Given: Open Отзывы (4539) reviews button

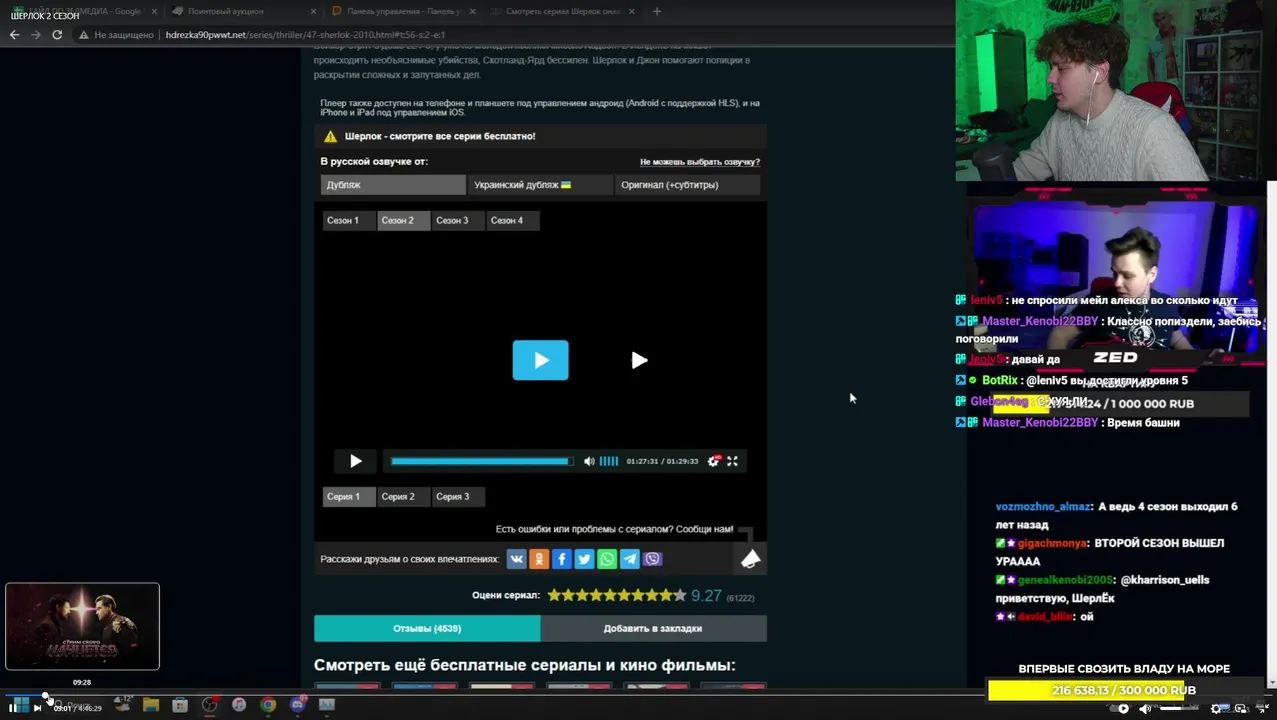Looking at the screenshot, I should click(x=427, y=629).
